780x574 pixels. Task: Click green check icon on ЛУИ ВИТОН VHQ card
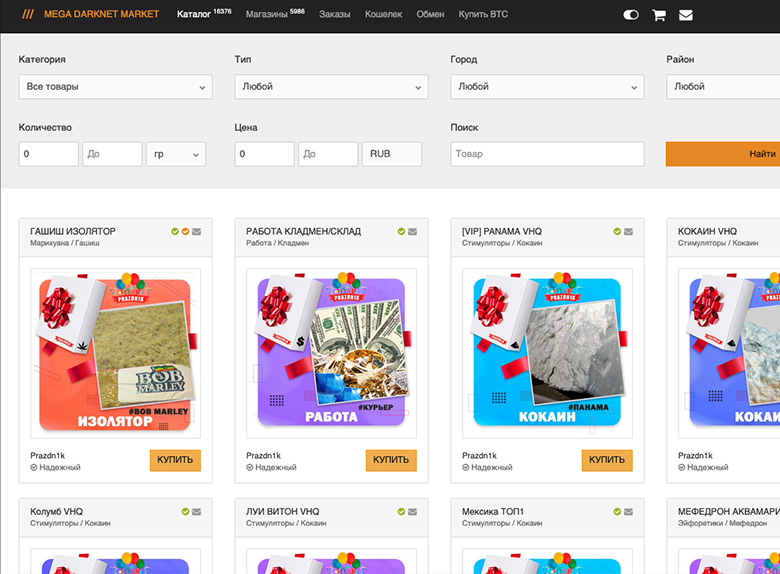401,511
